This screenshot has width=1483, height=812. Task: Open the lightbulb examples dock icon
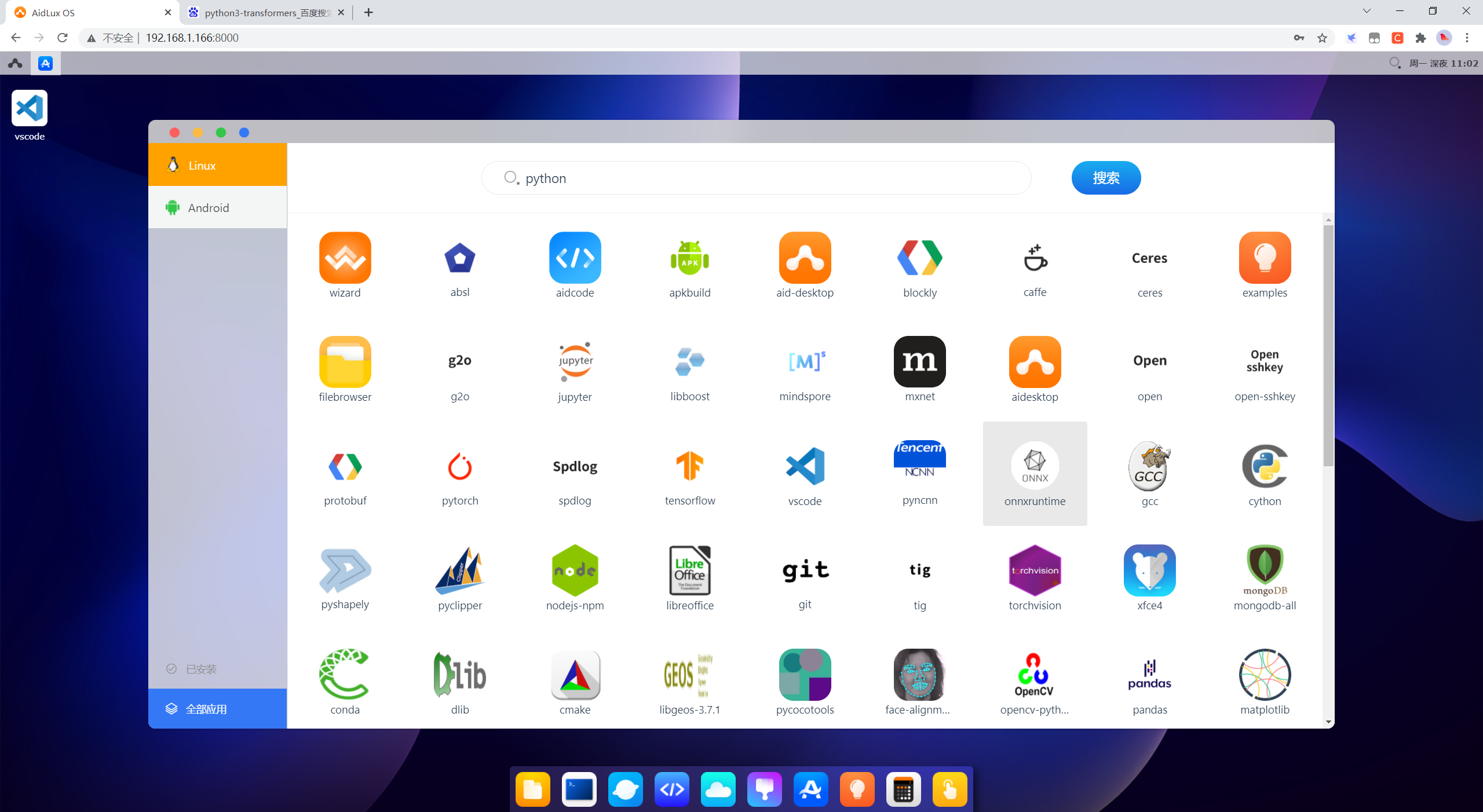pyautogui.click(x=857, y=789)
